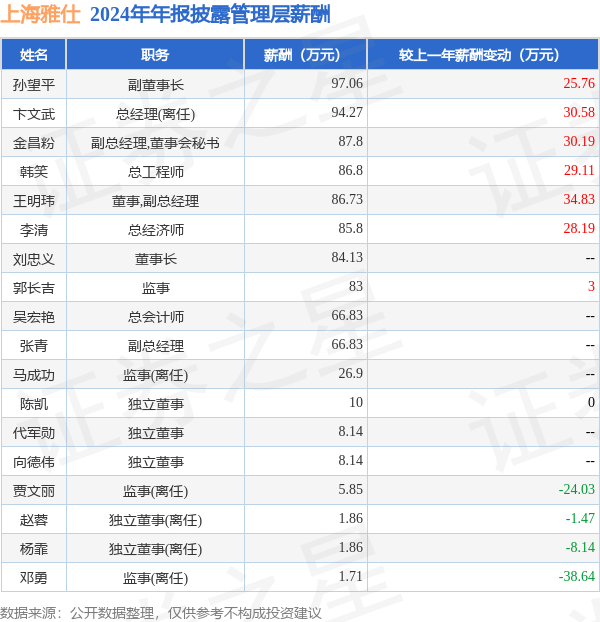
Task: Click the change value -8.14
Action: [580, 547]
